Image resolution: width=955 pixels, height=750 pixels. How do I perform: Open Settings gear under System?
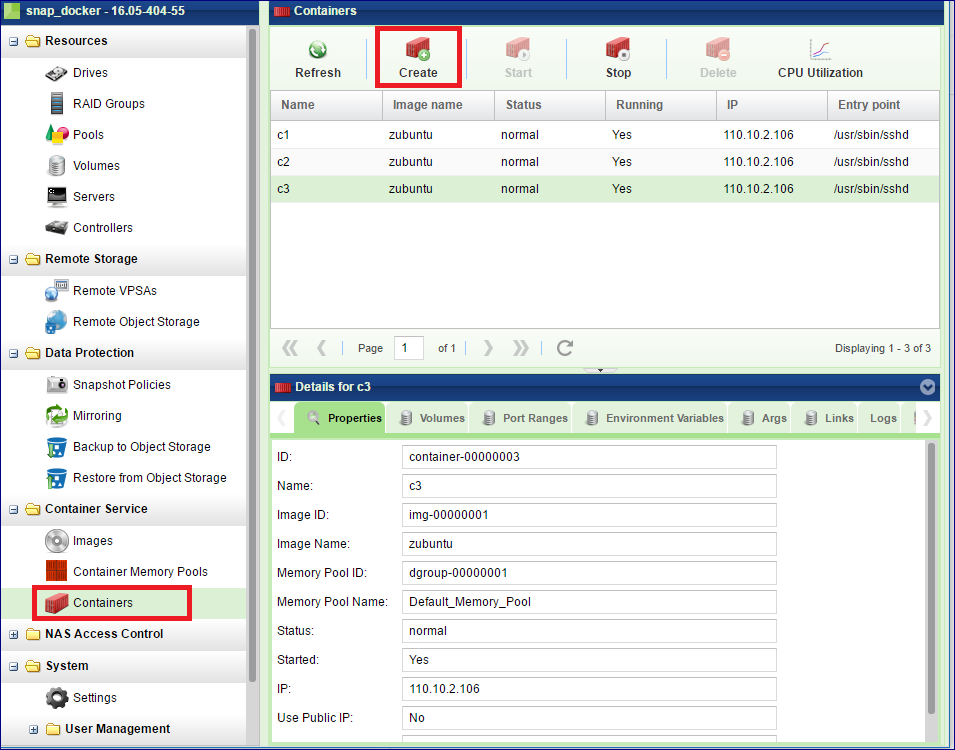[57, 698]
